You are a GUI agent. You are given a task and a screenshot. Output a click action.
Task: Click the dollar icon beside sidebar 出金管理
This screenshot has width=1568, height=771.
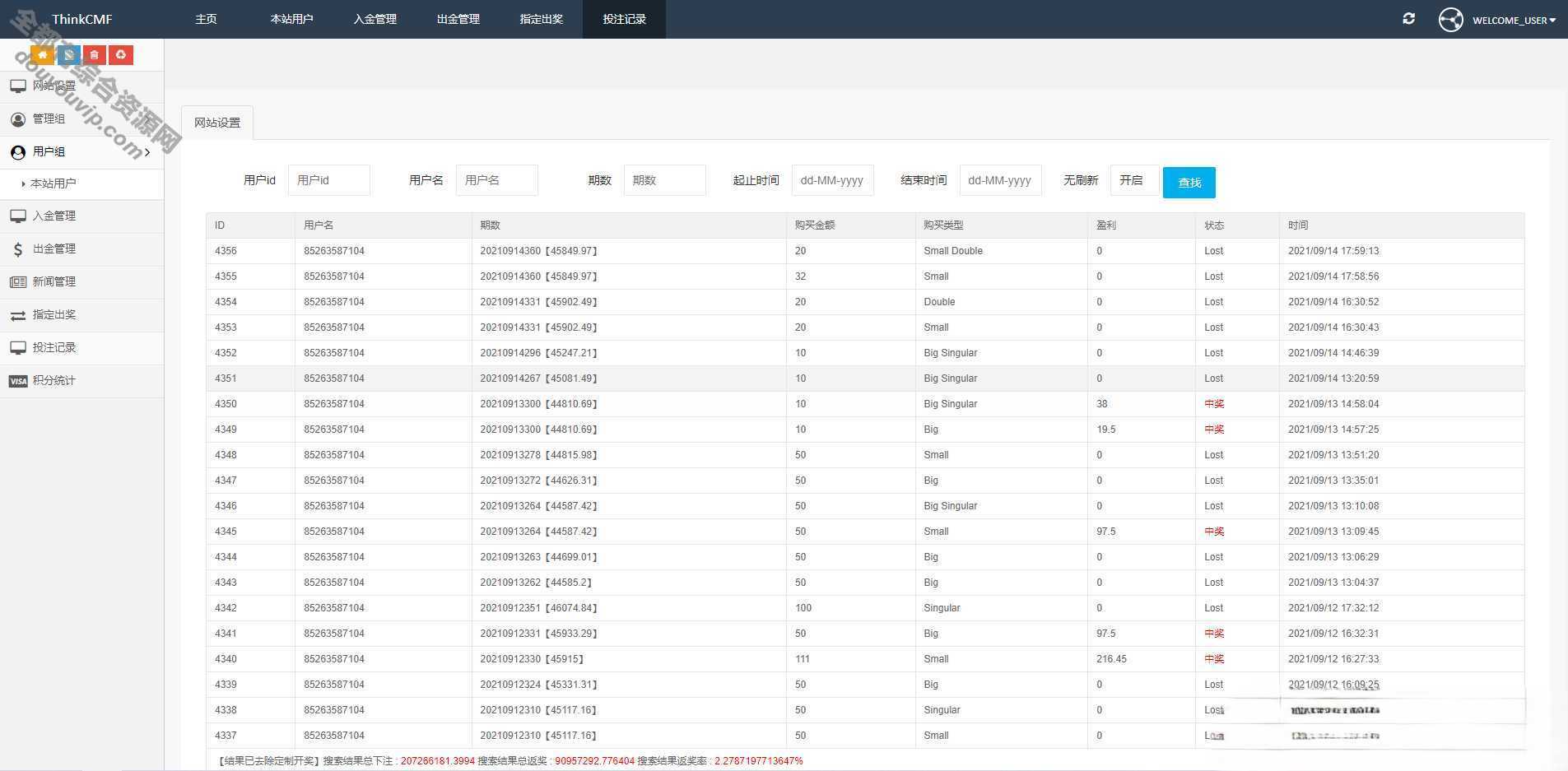[x=18, y=249]
